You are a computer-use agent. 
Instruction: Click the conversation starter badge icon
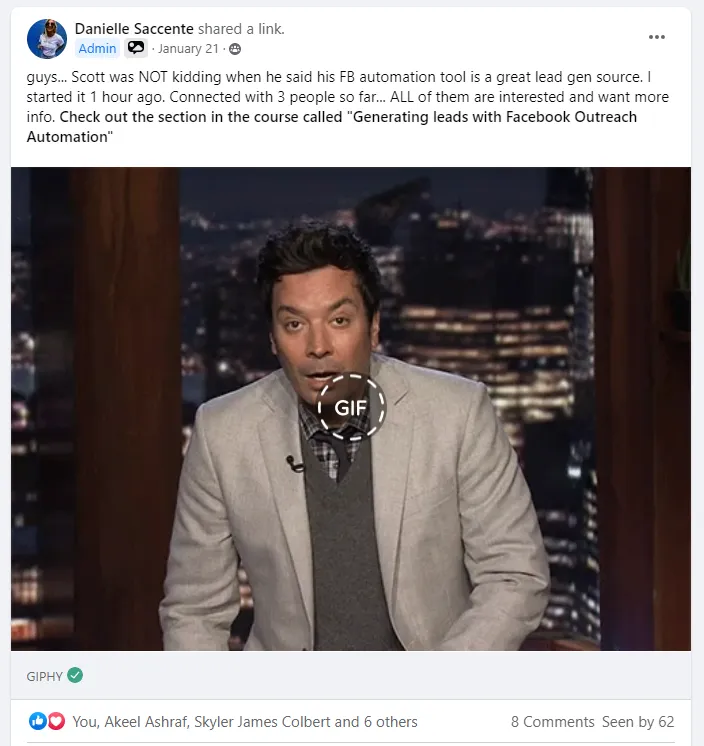coord(136,48)
